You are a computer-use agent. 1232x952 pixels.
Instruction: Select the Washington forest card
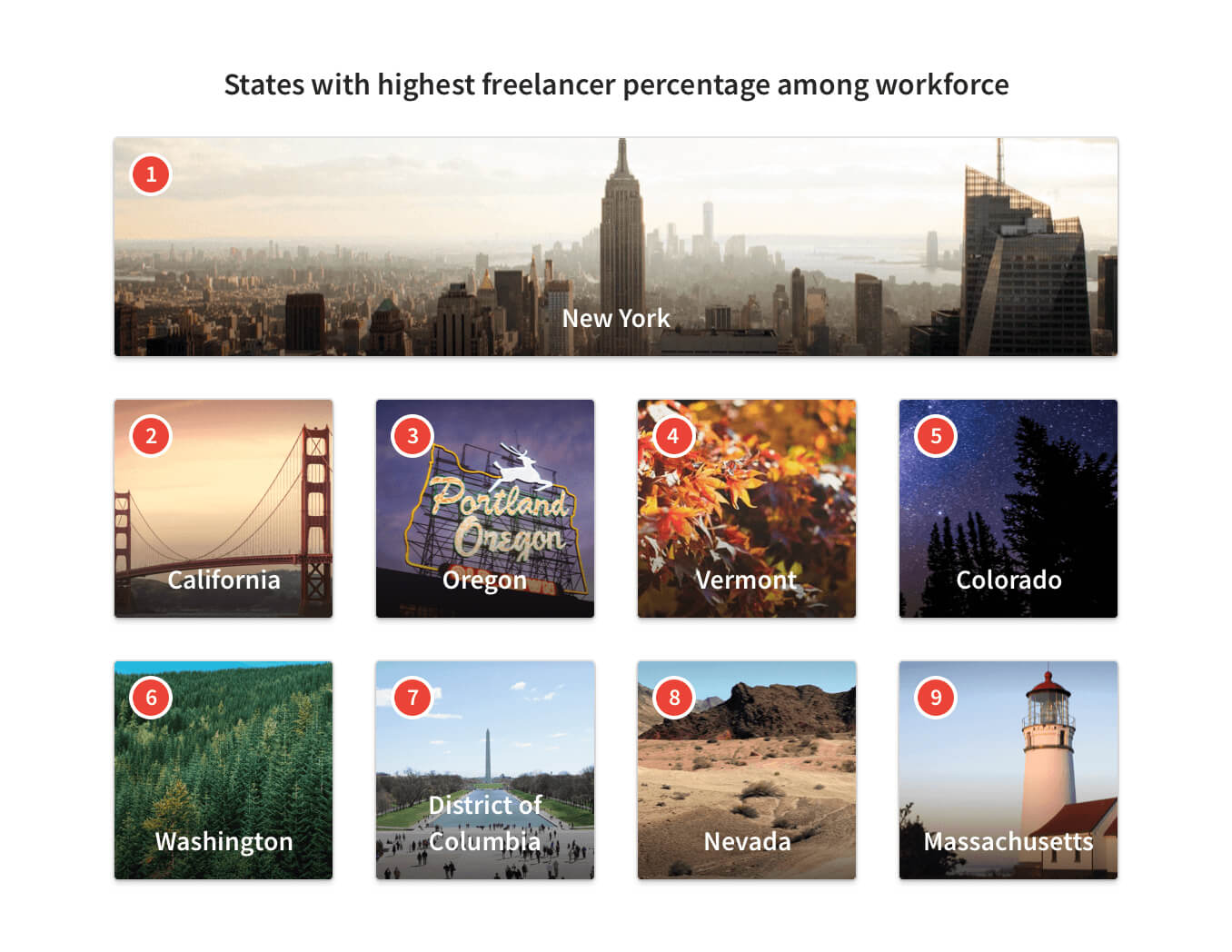coord(224,770)
